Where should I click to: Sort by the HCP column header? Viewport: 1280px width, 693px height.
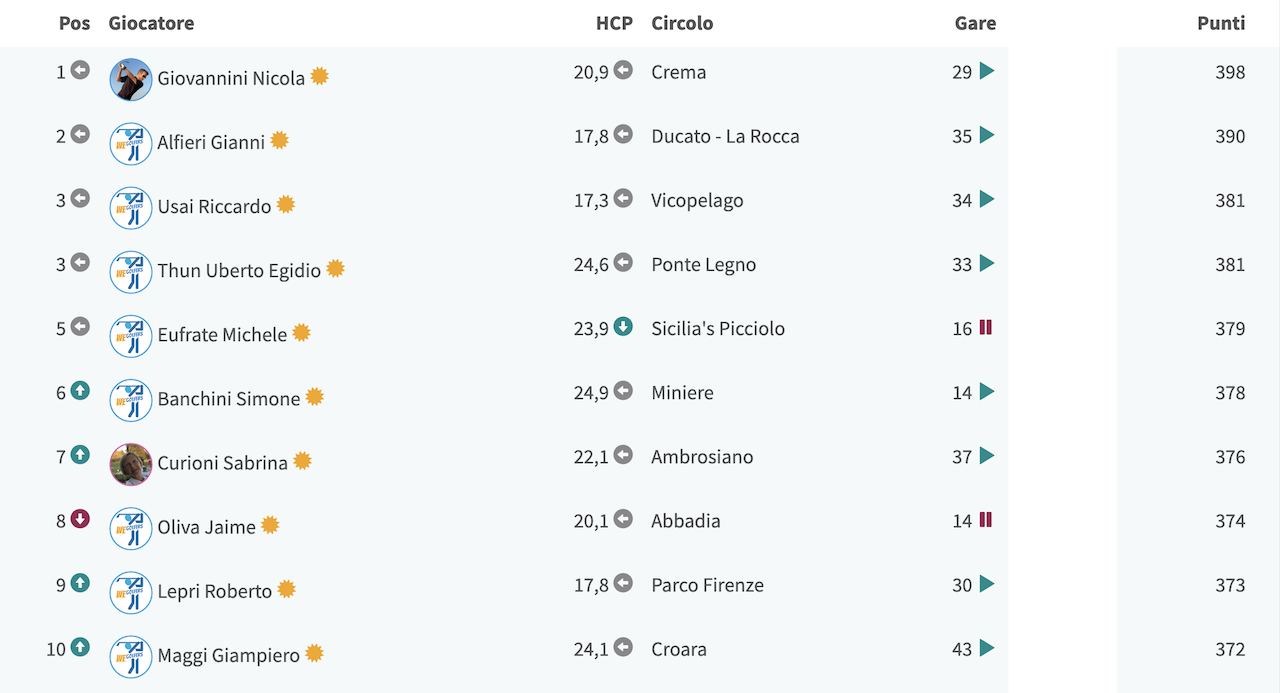tap(614, 23)
